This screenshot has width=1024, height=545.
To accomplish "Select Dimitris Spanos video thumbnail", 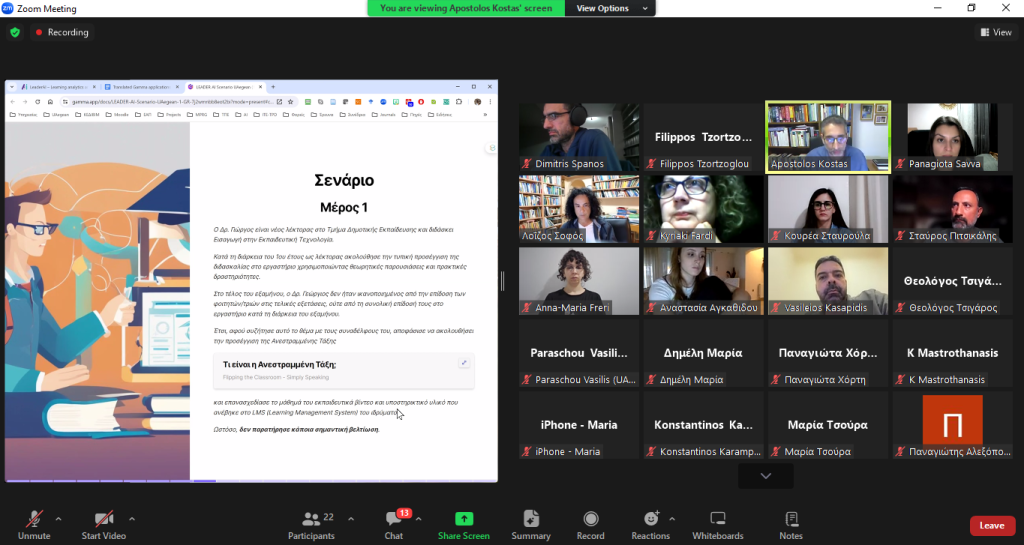I will [x=579, y=136].
